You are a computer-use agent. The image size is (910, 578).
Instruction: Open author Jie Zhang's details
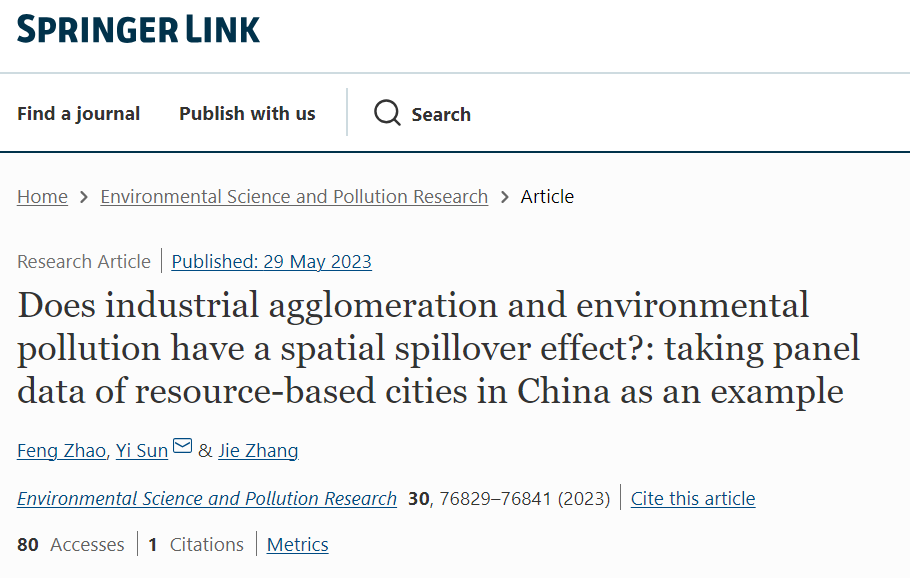click(258, 451)
